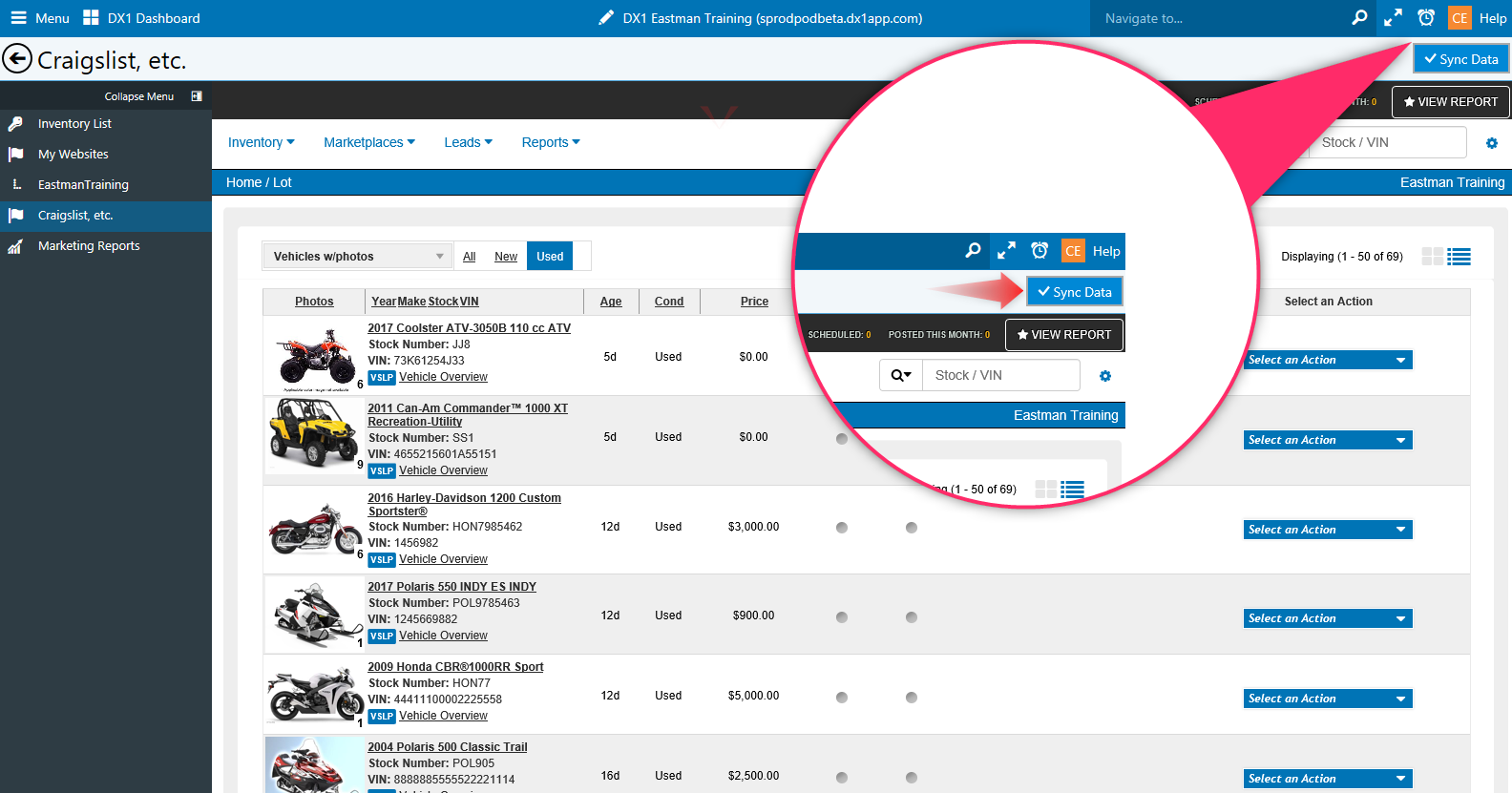Go back using the circled arrow icon

pos(17,59)
